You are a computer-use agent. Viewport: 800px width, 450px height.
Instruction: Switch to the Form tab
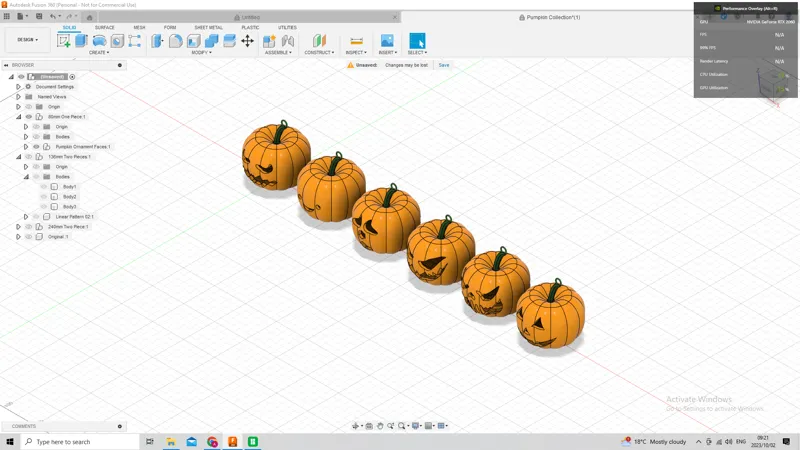coord(170,28)
